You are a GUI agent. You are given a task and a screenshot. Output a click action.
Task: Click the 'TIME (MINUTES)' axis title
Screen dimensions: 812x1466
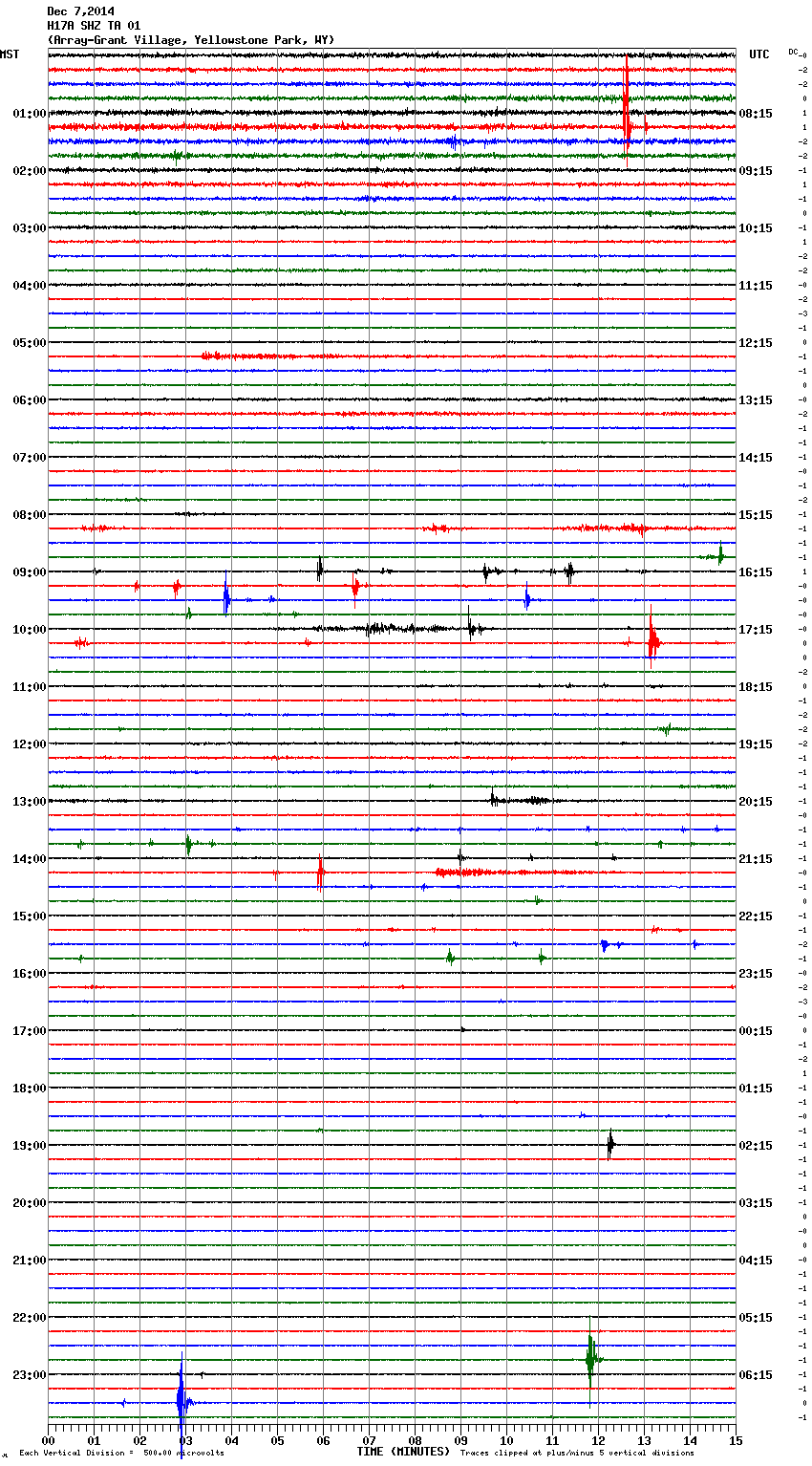[403, 1452]
